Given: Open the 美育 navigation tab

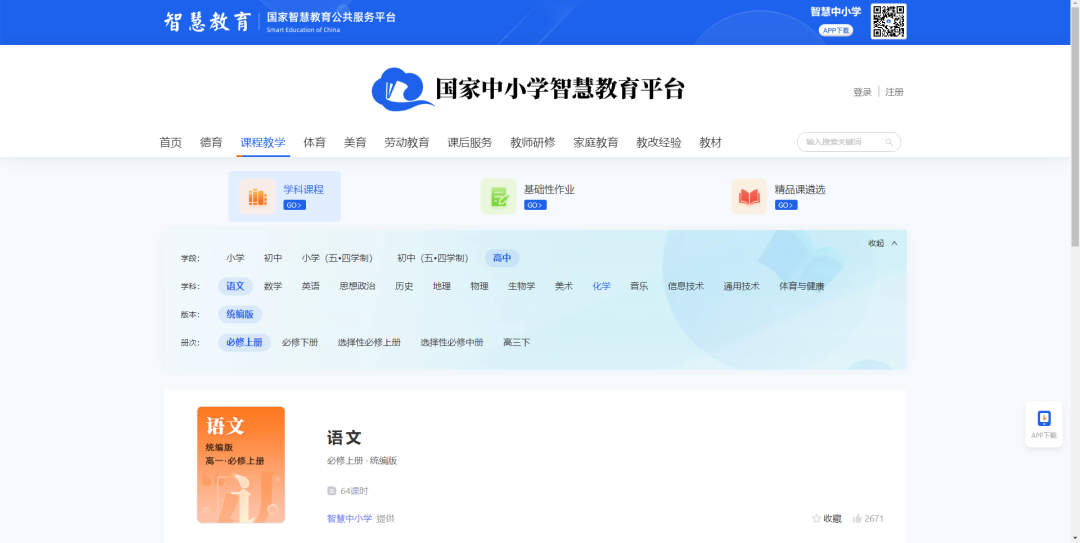Looking at the screenshot, I should [x=355, y=143].
